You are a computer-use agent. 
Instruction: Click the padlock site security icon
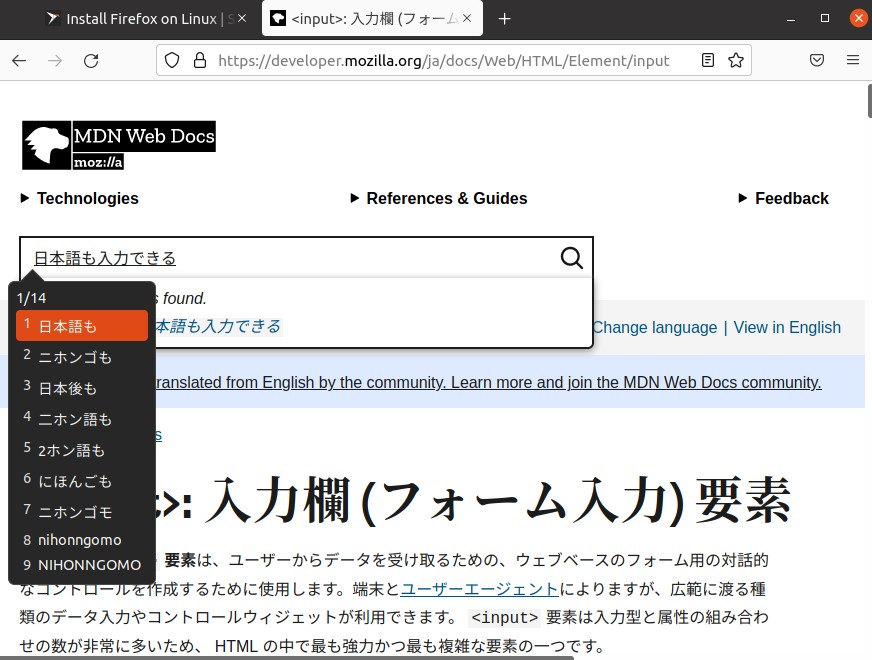point(200,60)
